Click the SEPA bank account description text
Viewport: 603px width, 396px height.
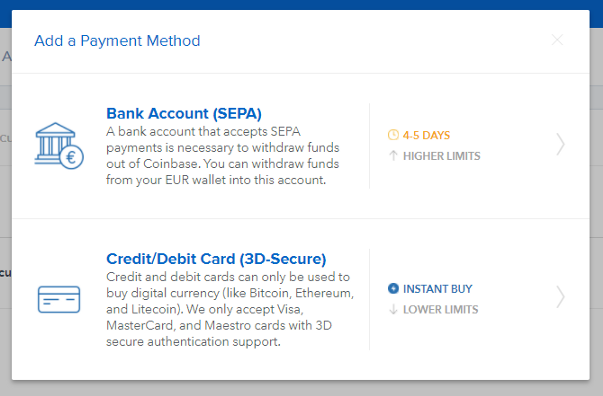click(223, 156)
